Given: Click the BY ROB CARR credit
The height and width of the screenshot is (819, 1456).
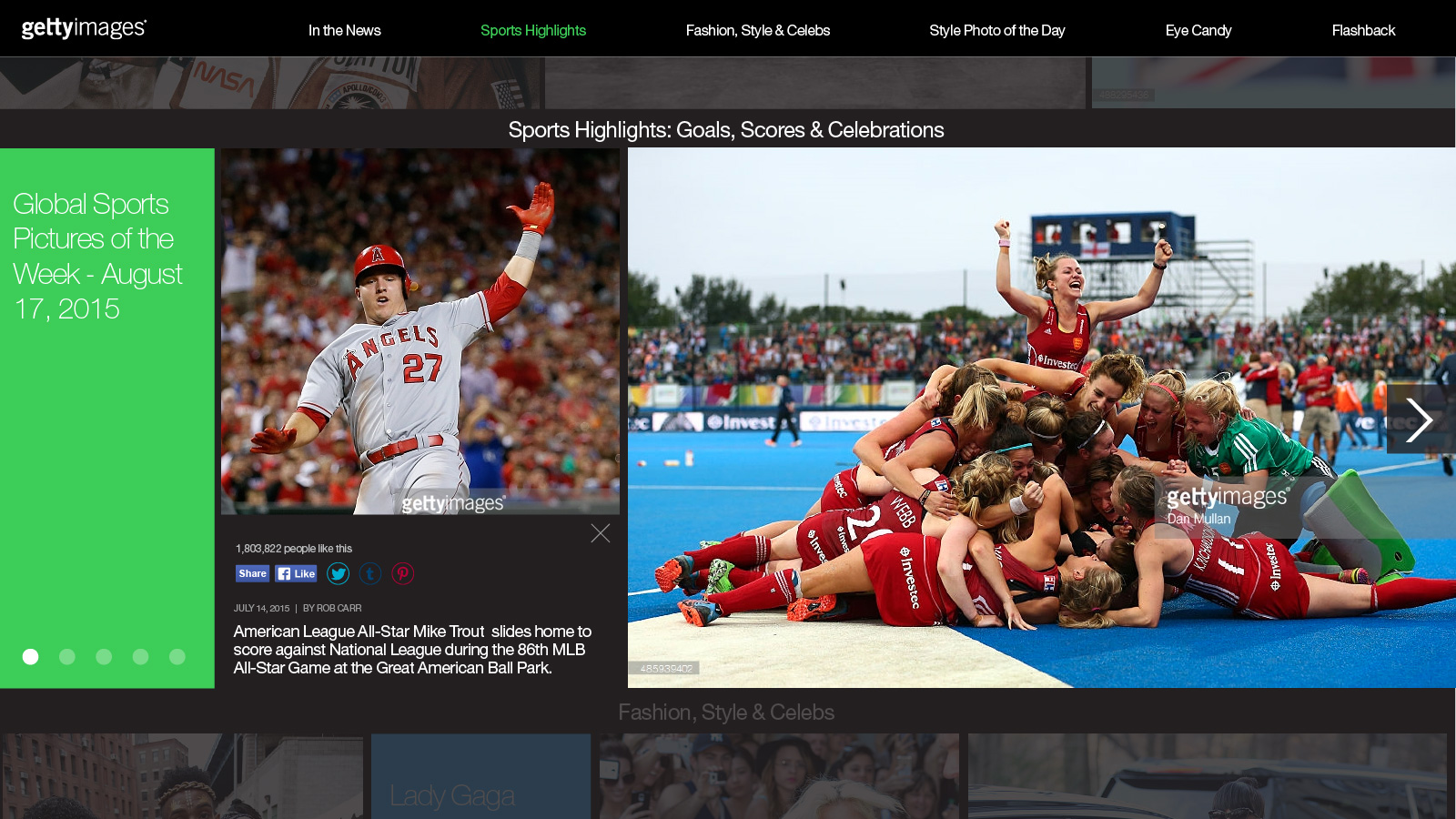Looking at the screenshot, I should pos(332,608).
